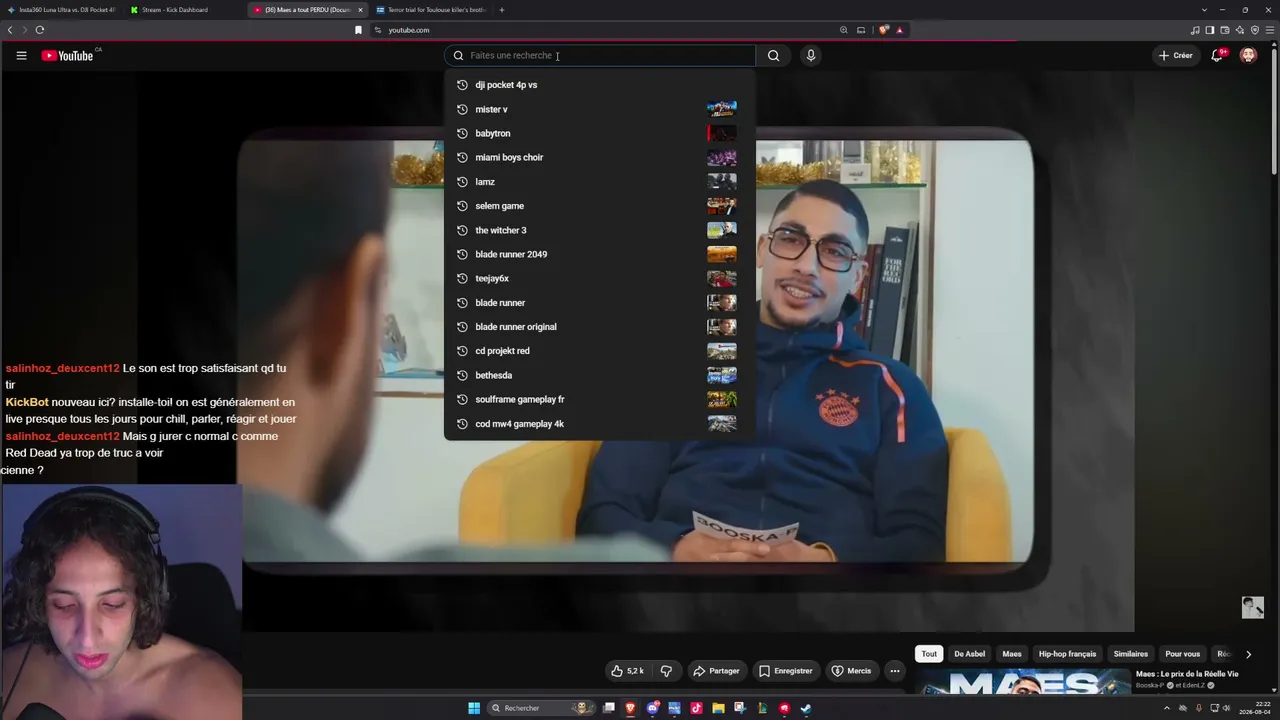
Task: Choose suggestion "mister v"
Action: point(600,109)
